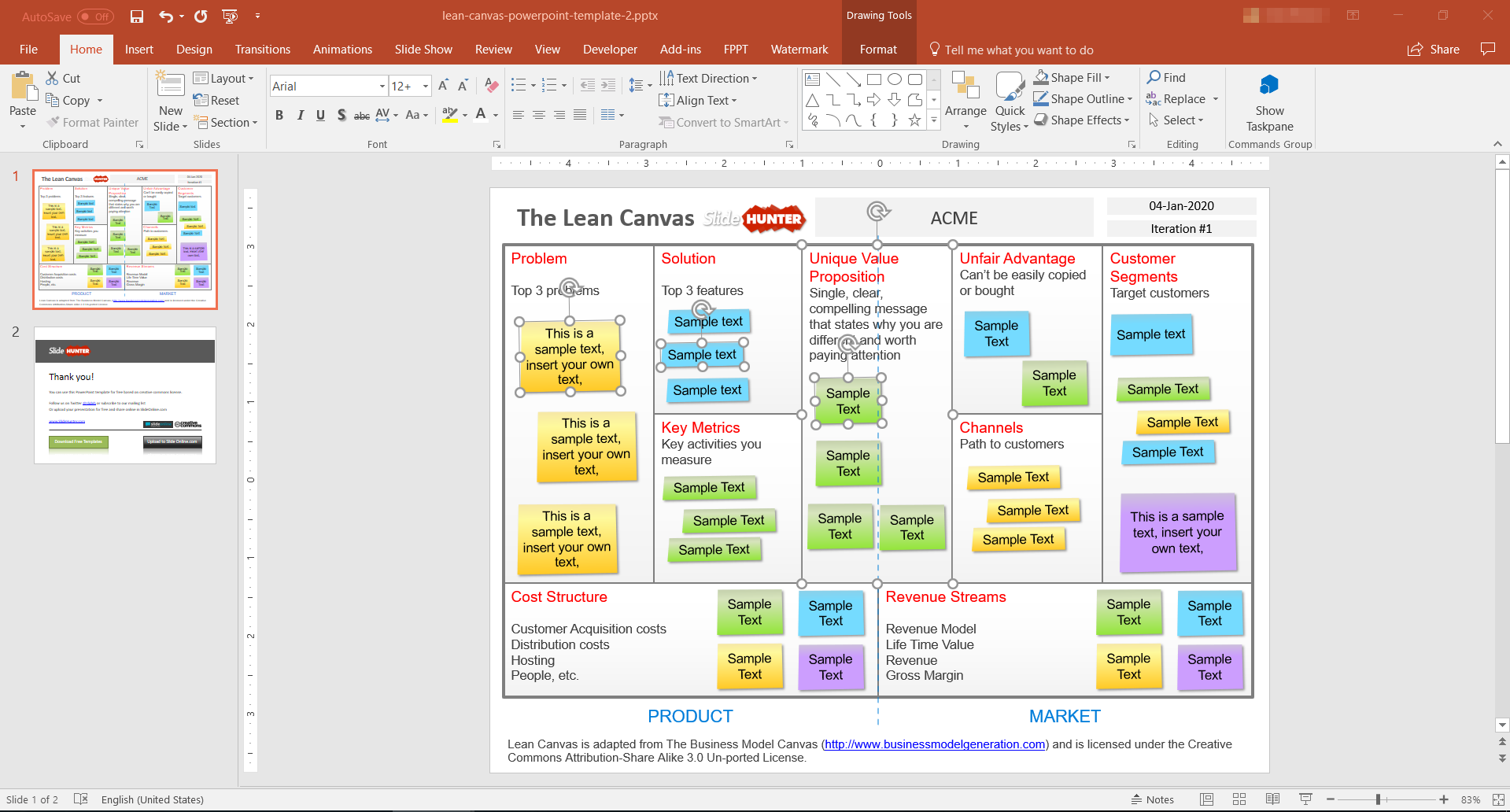
Task: Open the font name dropdown
Action: tap(382, 87)
